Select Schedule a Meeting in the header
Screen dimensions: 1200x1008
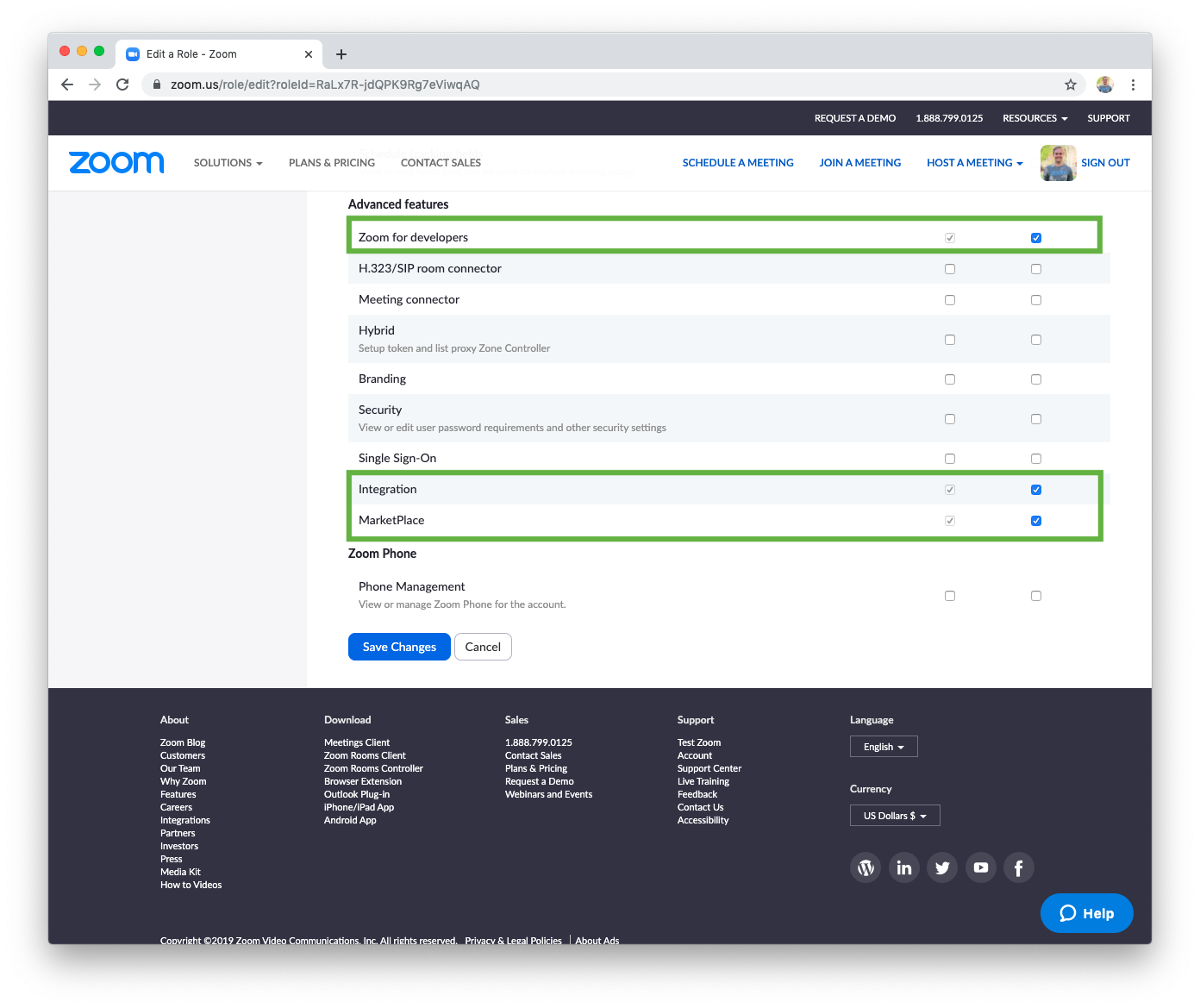pyautogui.click(x=738, y=163)
